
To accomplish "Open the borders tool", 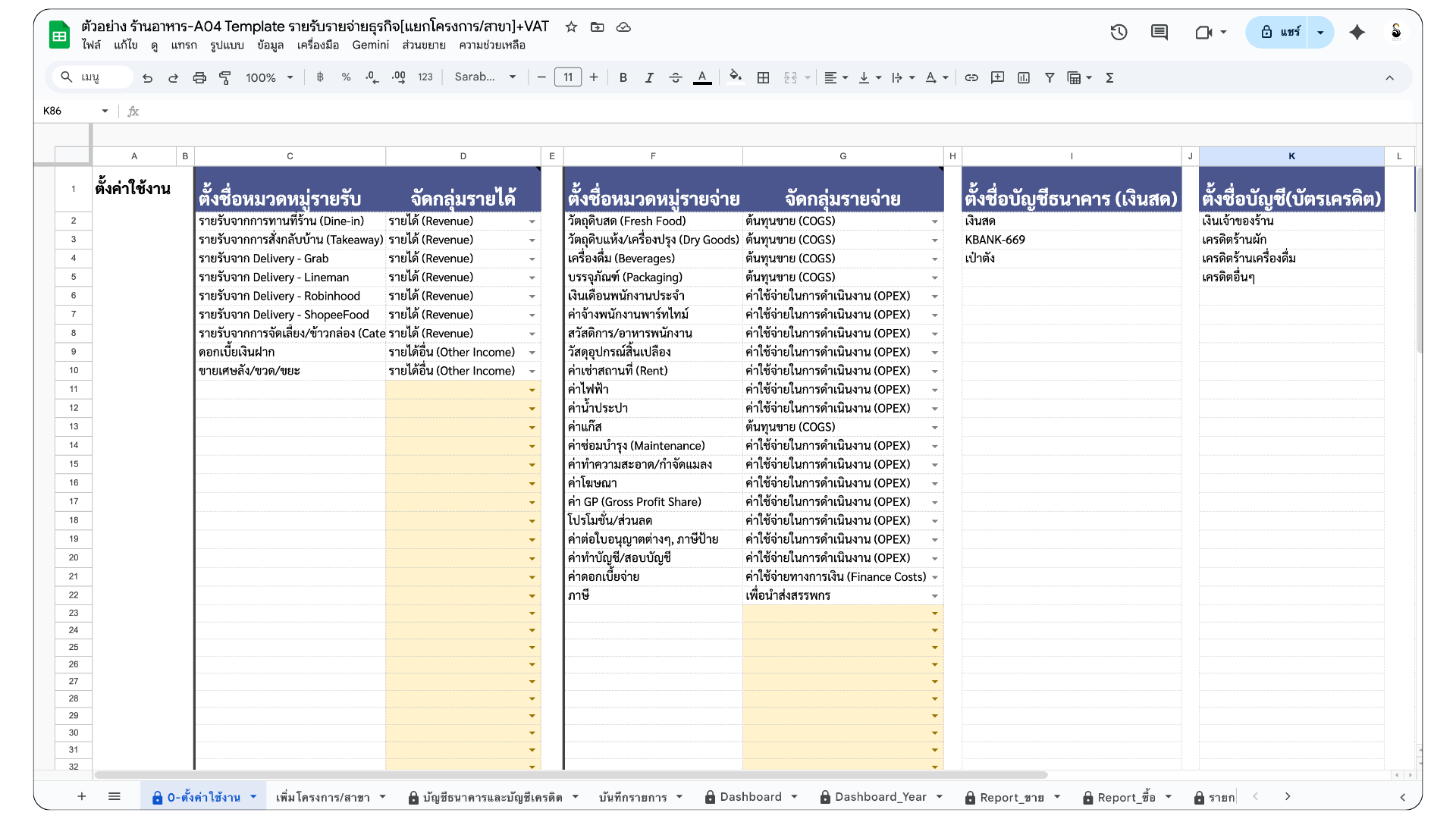I will pos(764,77).
